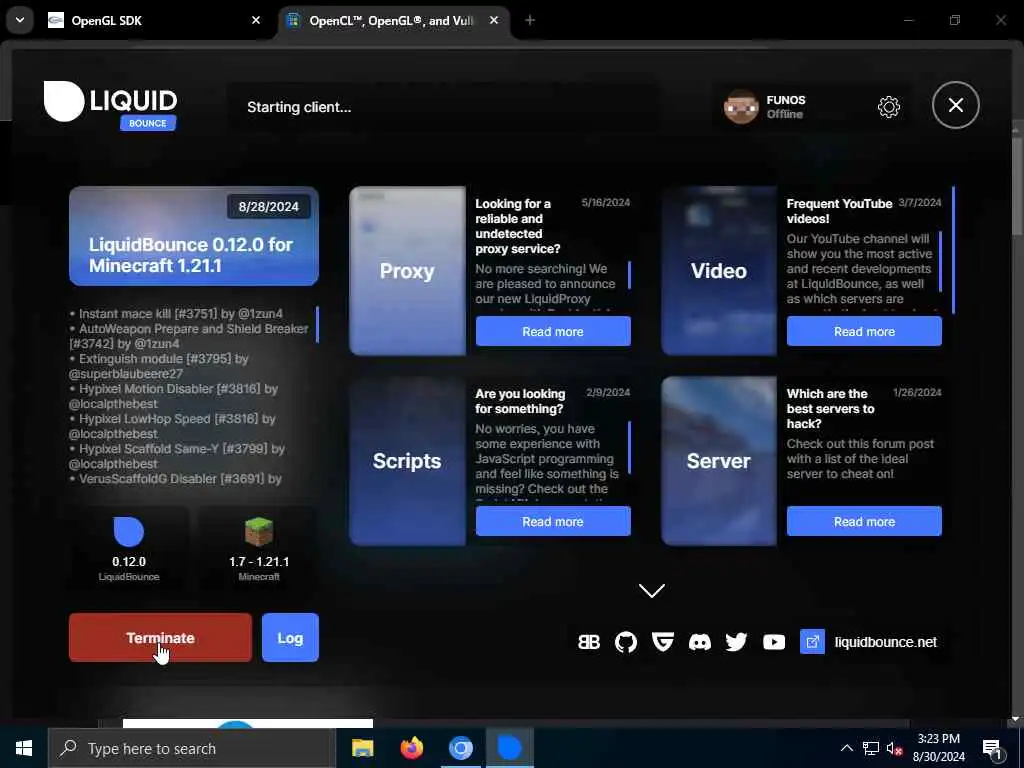The width and height of the screenshot is (1024, 768).
Task: Click the FUNOS avatar head
Action: pyautogui.click(x=741, y=106)
